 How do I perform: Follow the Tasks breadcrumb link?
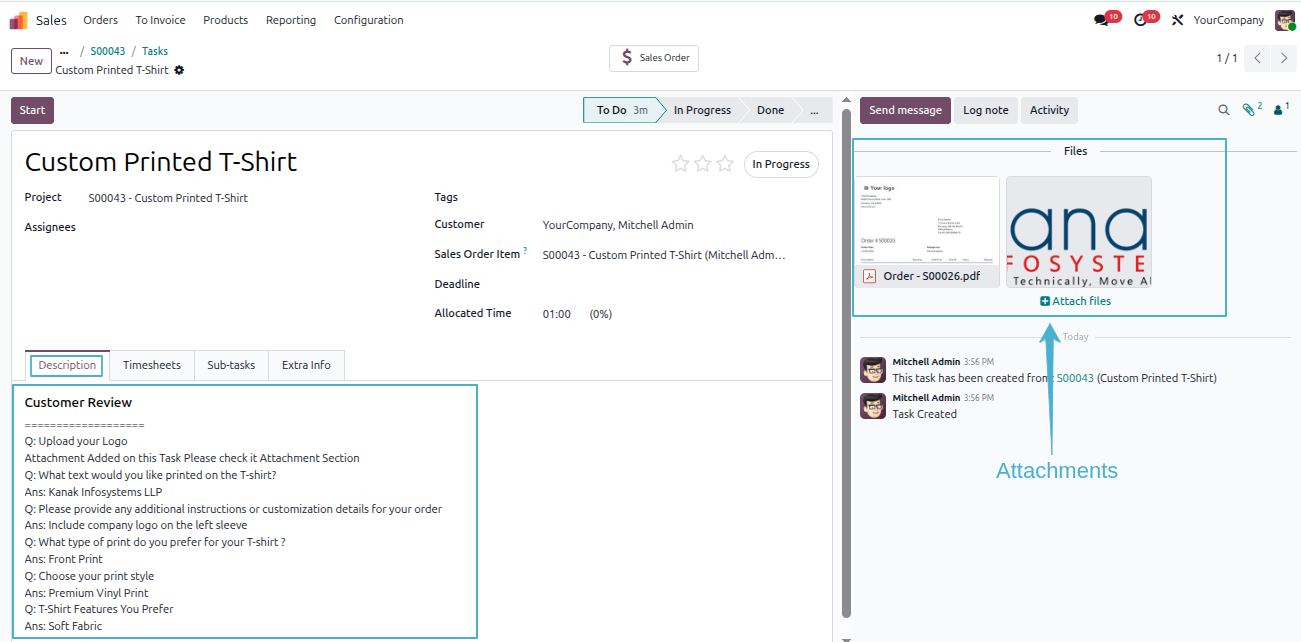tap(155, 51)
